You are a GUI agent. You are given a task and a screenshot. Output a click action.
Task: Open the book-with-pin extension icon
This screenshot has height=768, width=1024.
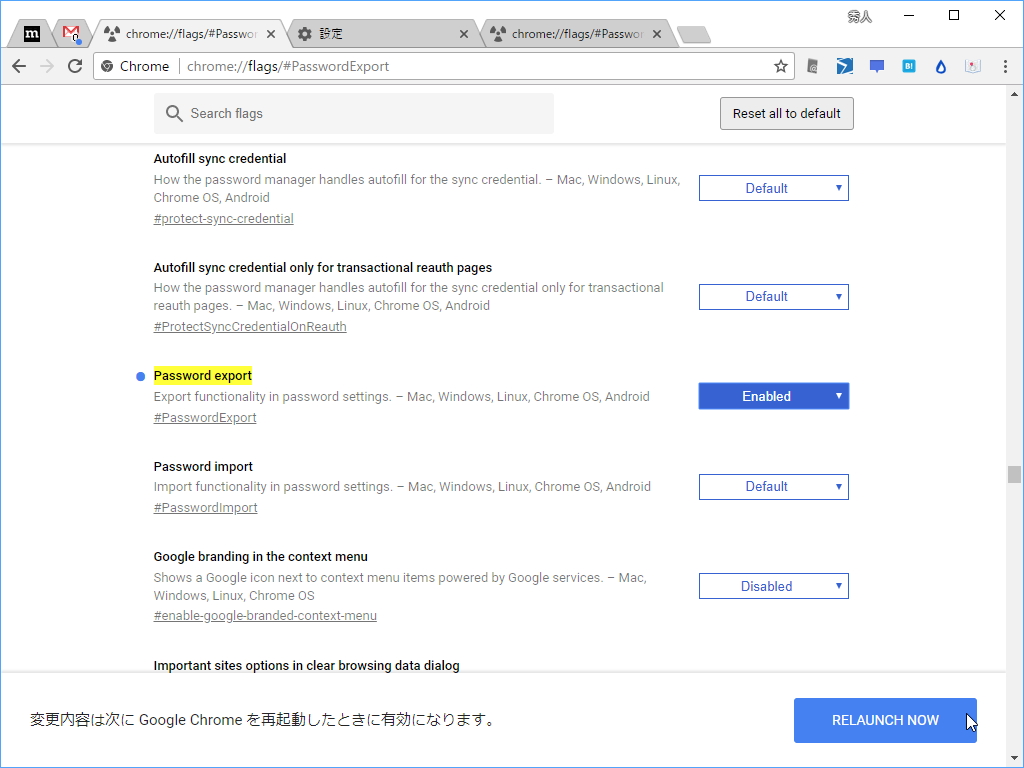pos(973,66)
